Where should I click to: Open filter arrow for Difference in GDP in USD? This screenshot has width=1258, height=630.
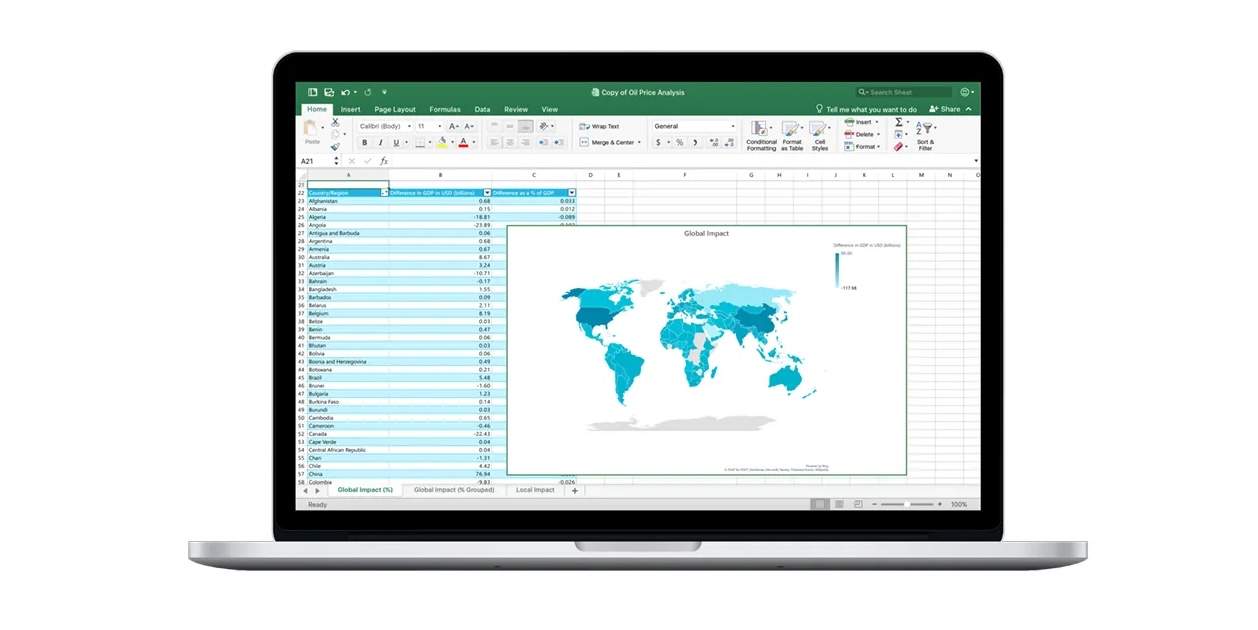pos(487,192)
